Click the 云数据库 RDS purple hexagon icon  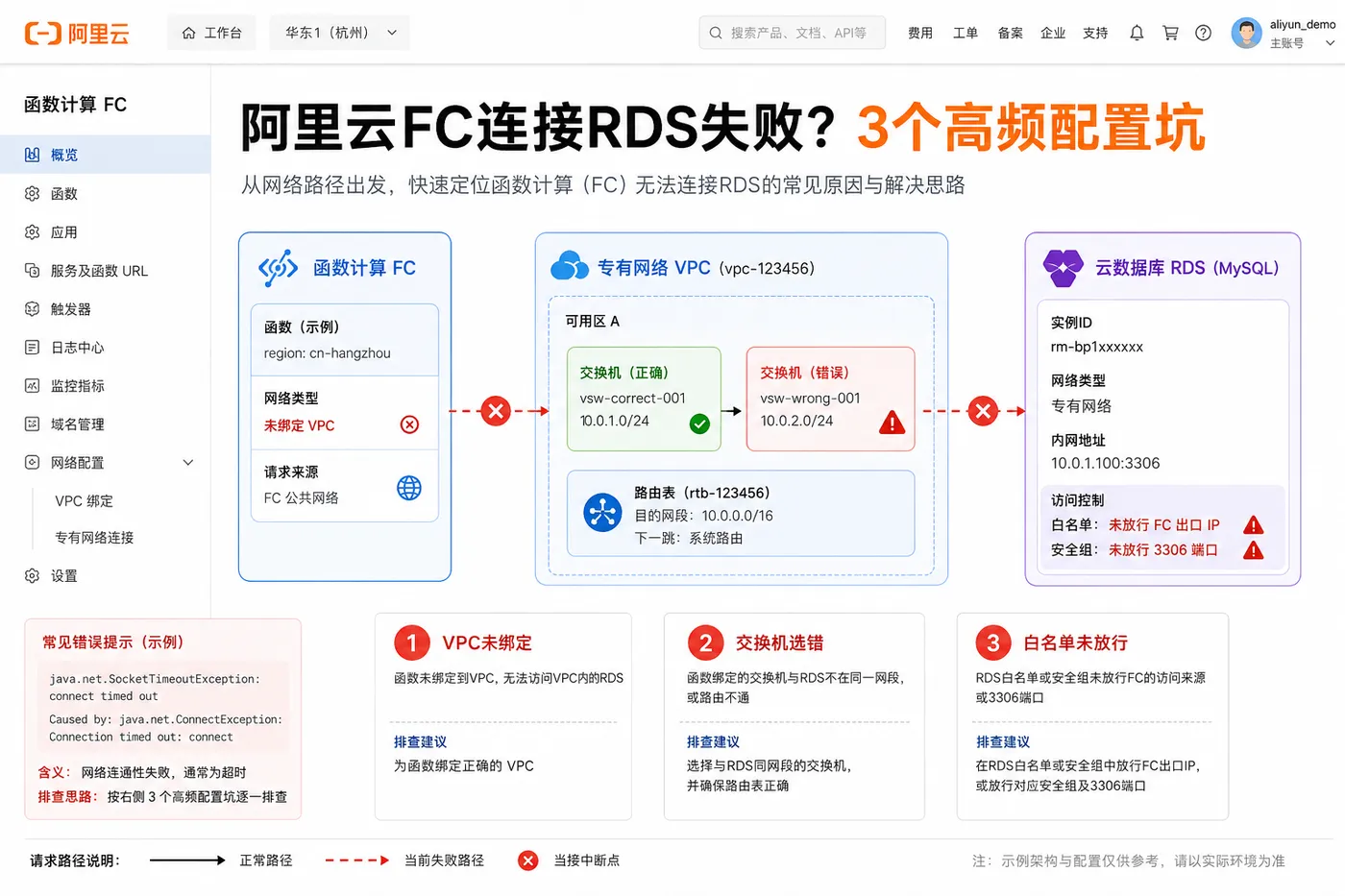(1064, 268)
